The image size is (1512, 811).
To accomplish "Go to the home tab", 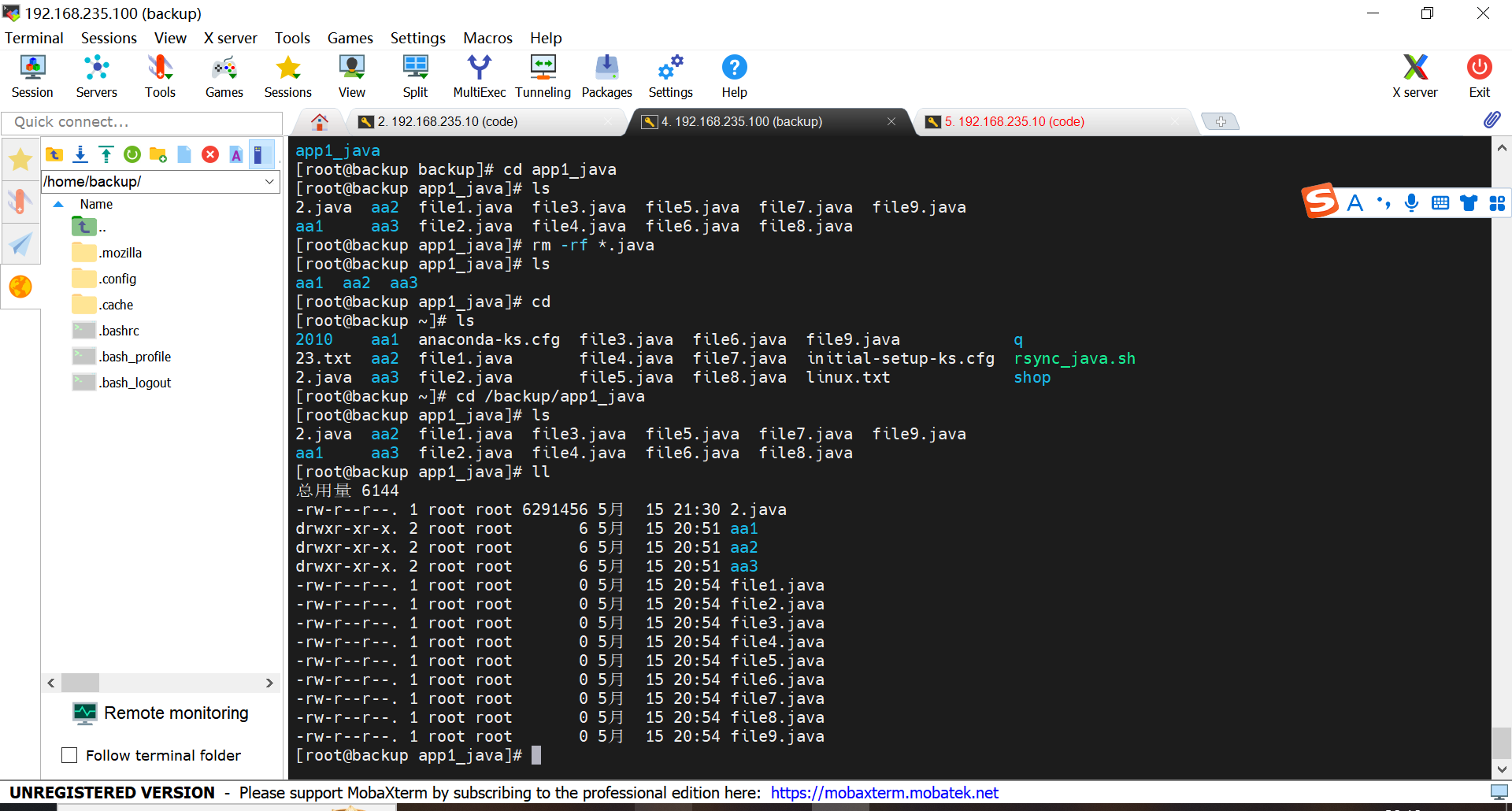I will point(319,121).
